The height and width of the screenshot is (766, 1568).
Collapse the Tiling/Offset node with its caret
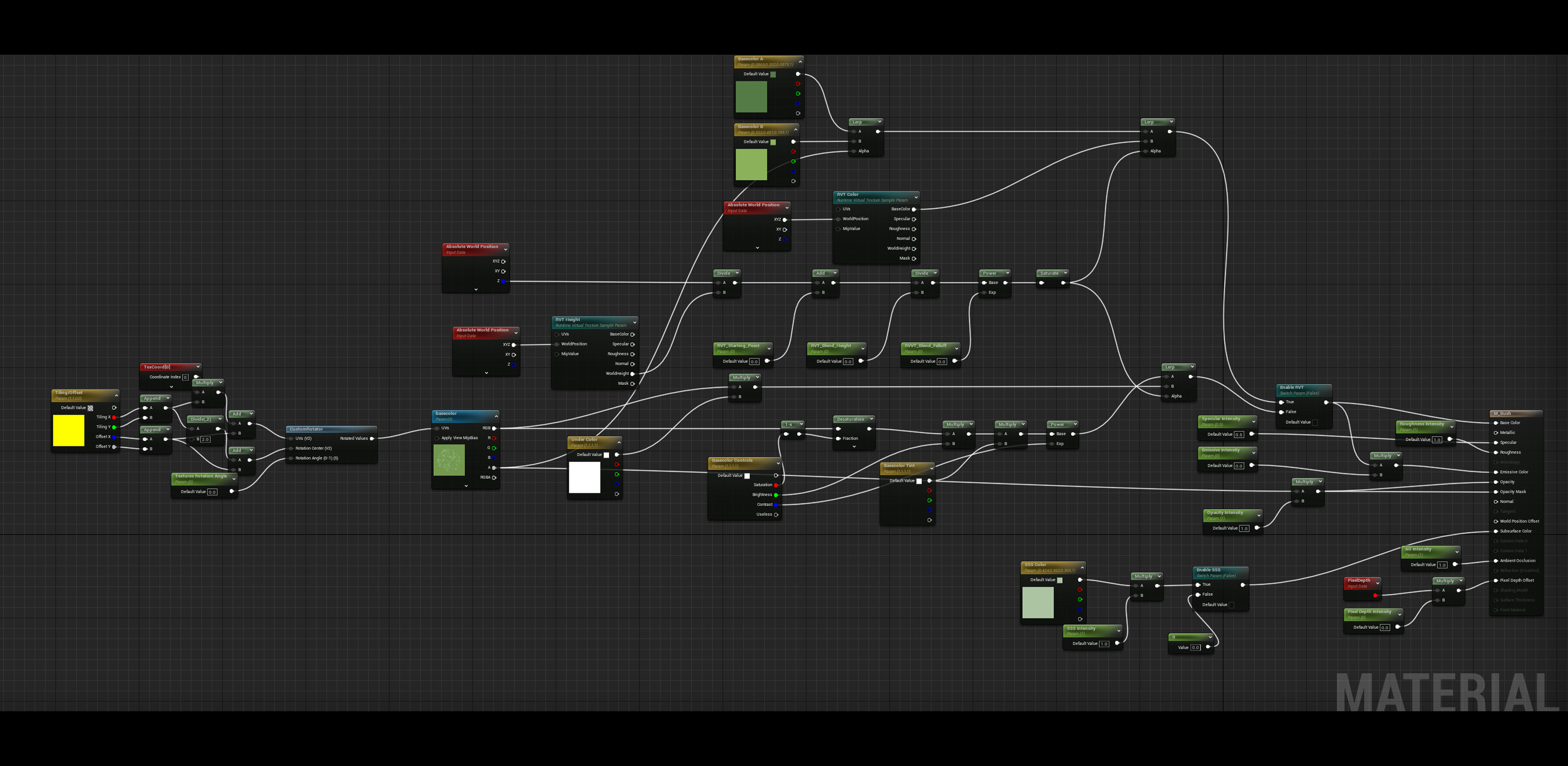116,395
